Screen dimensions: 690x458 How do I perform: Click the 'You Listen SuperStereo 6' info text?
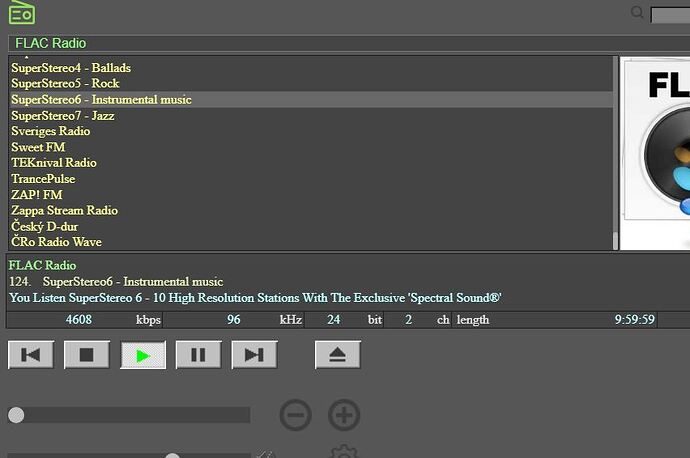click(255, 298)
